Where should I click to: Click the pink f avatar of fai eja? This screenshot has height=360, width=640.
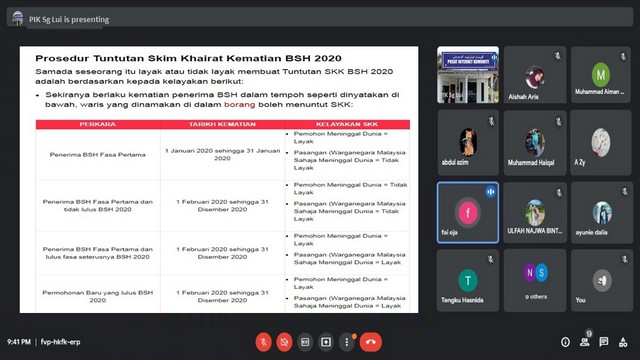pos(468,213)
